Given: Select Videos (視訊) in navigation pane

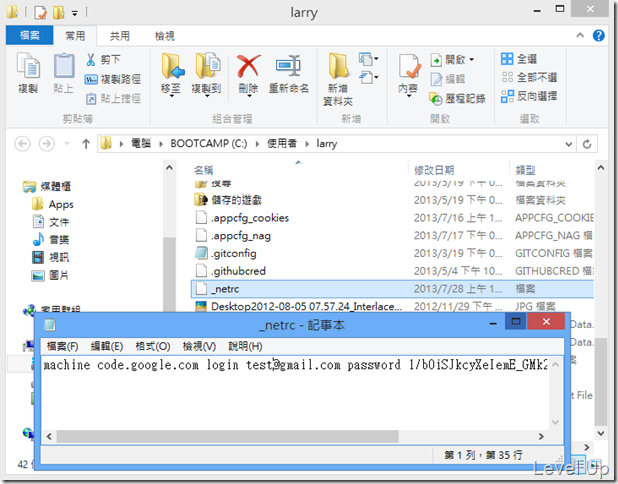Looking at the screenshot, I should [x=50, y=257].
